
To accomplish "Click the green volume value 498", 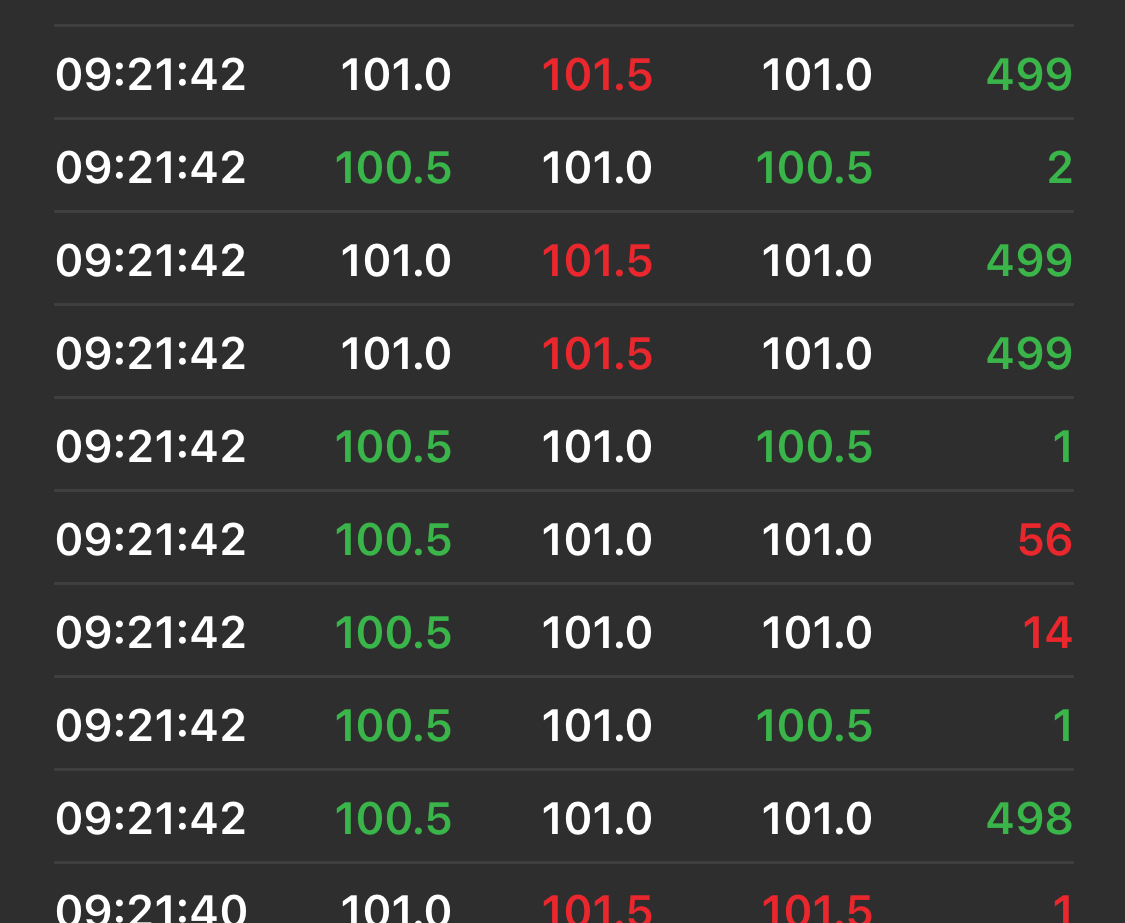I will click(x=1029, y=819).
